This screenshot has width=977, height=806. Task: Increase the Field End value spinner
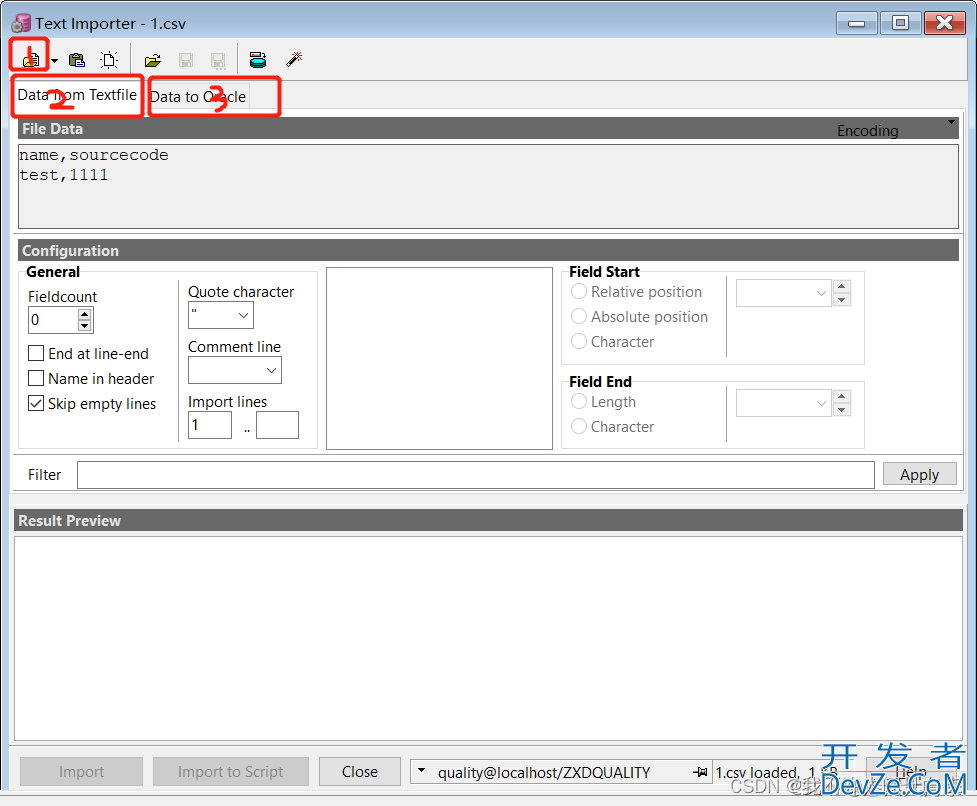pyautogui.click(x=842, y=396)
